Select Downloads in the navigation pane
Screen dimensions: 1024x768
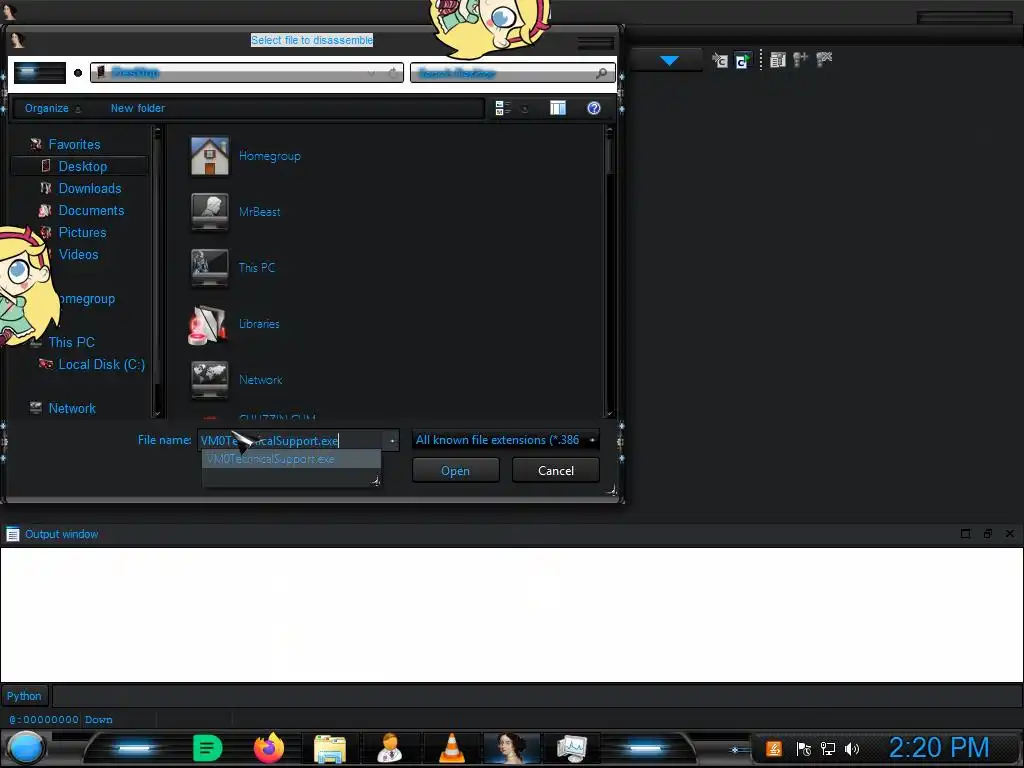[89, 189]
